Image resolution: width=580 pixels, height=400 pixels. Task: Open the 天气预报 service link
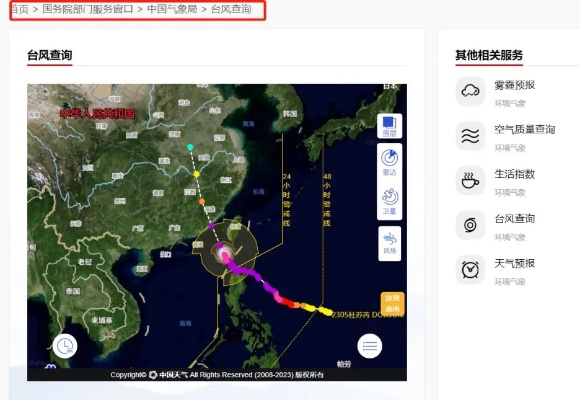tap(515, 263)
